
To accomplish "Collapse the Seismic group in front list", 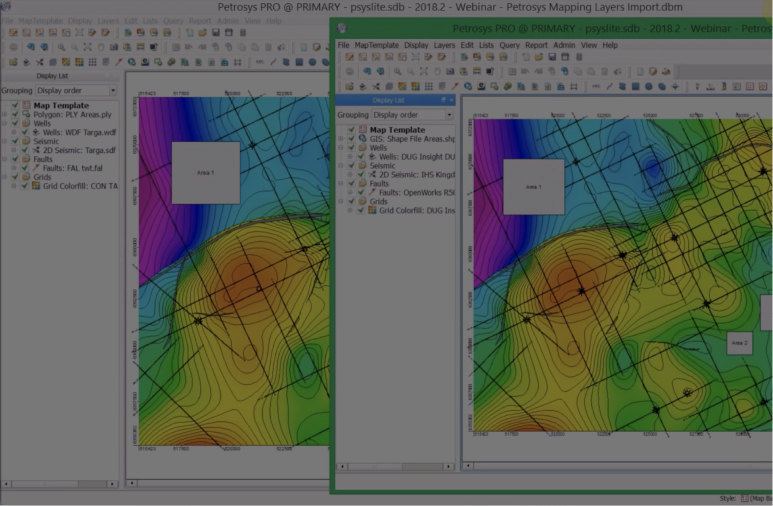I will tap(341, 166).
